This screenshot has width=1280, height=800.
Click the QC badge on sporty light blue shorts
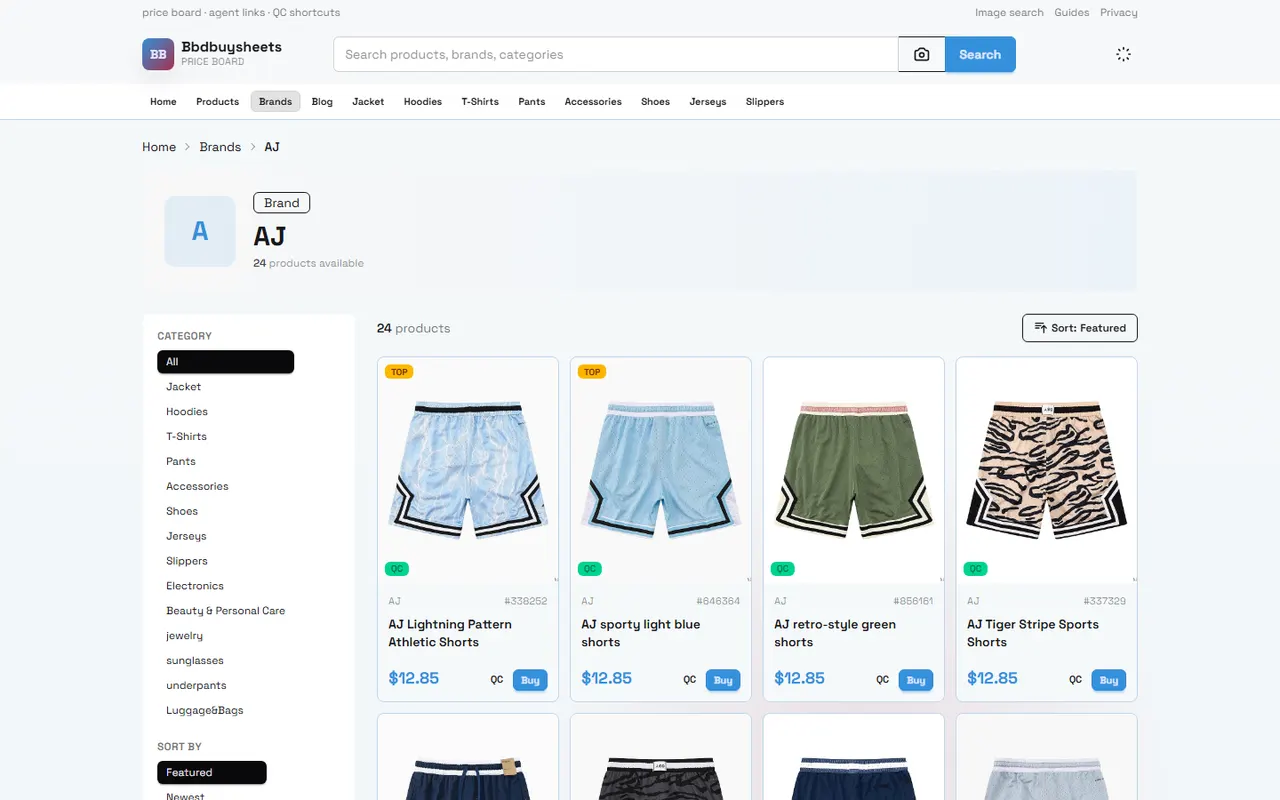(590, 569)
